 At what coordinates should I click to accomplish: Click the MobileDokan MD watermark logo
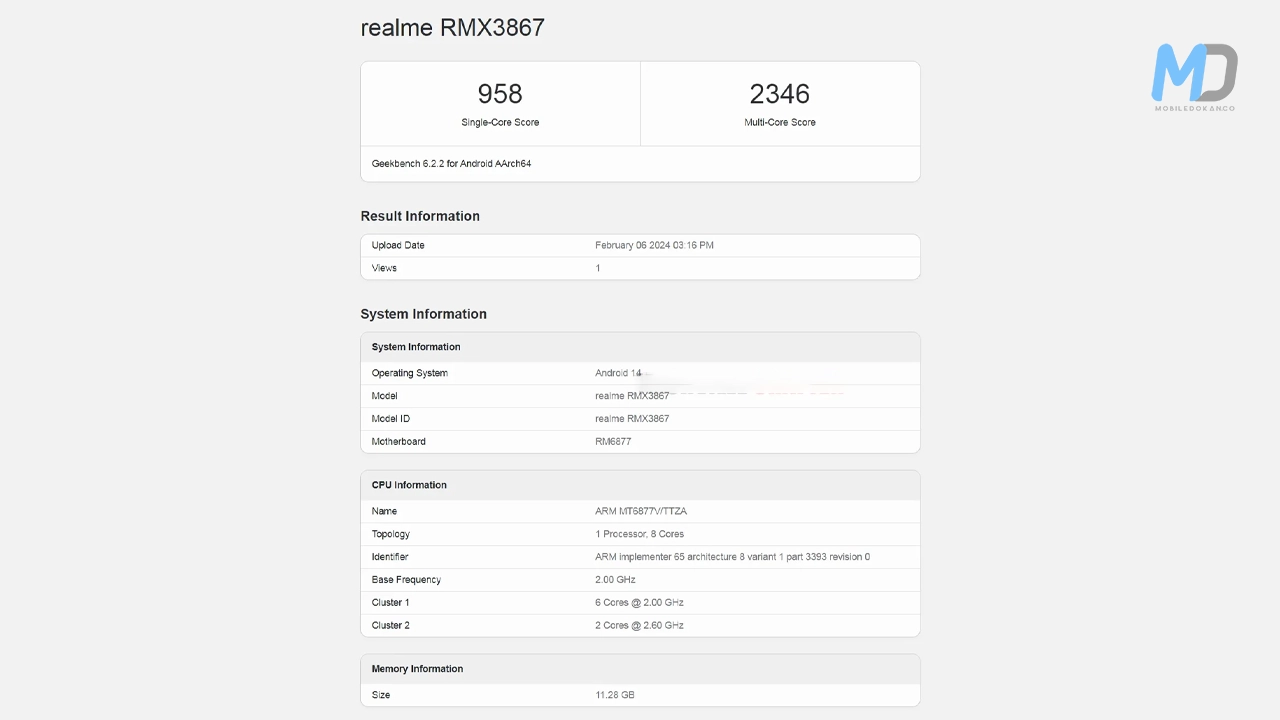coord(1194,76)
